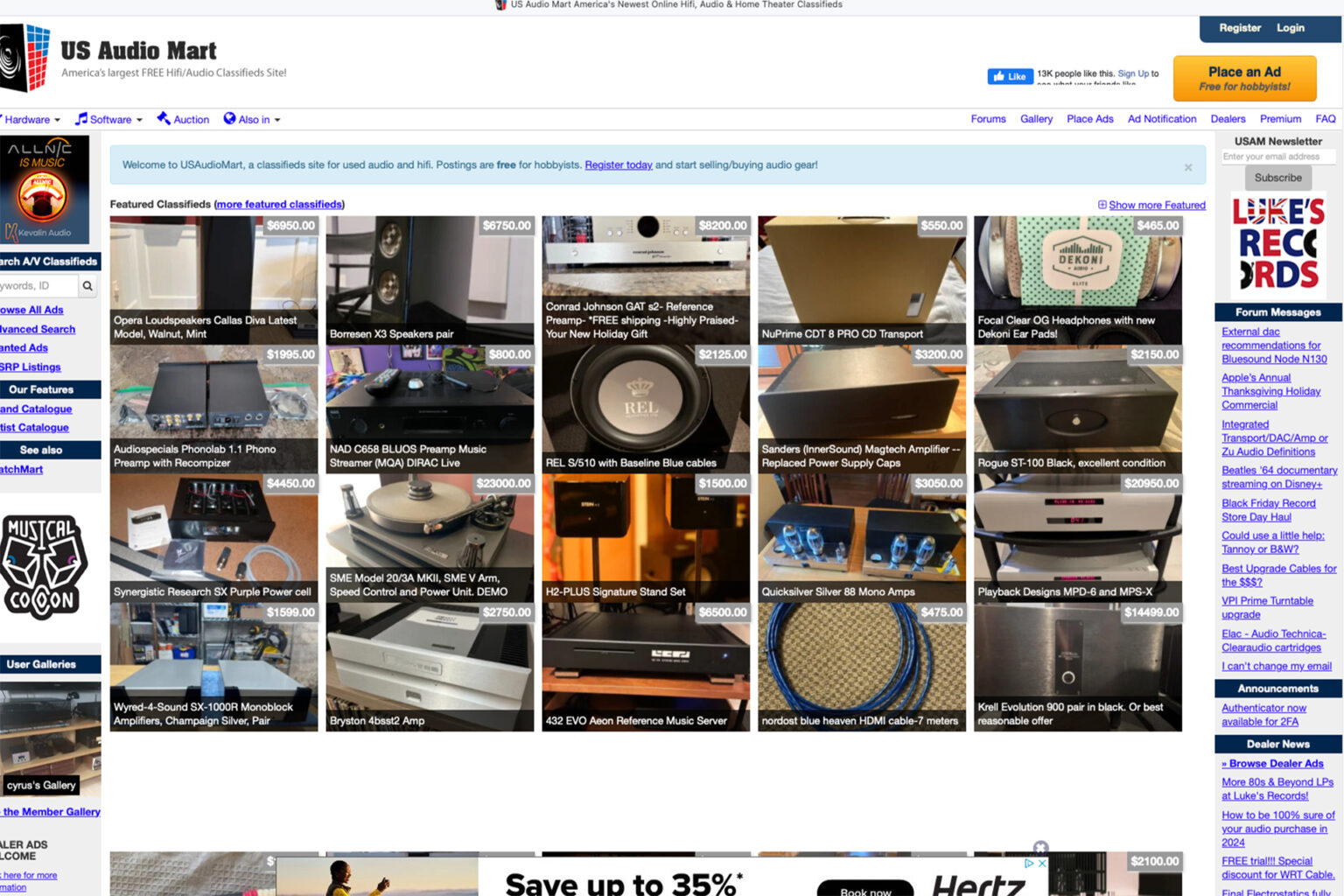Screen dimensions: 1344x896
Task: Click the US Audio Mart logo
Action: point(26,58)
